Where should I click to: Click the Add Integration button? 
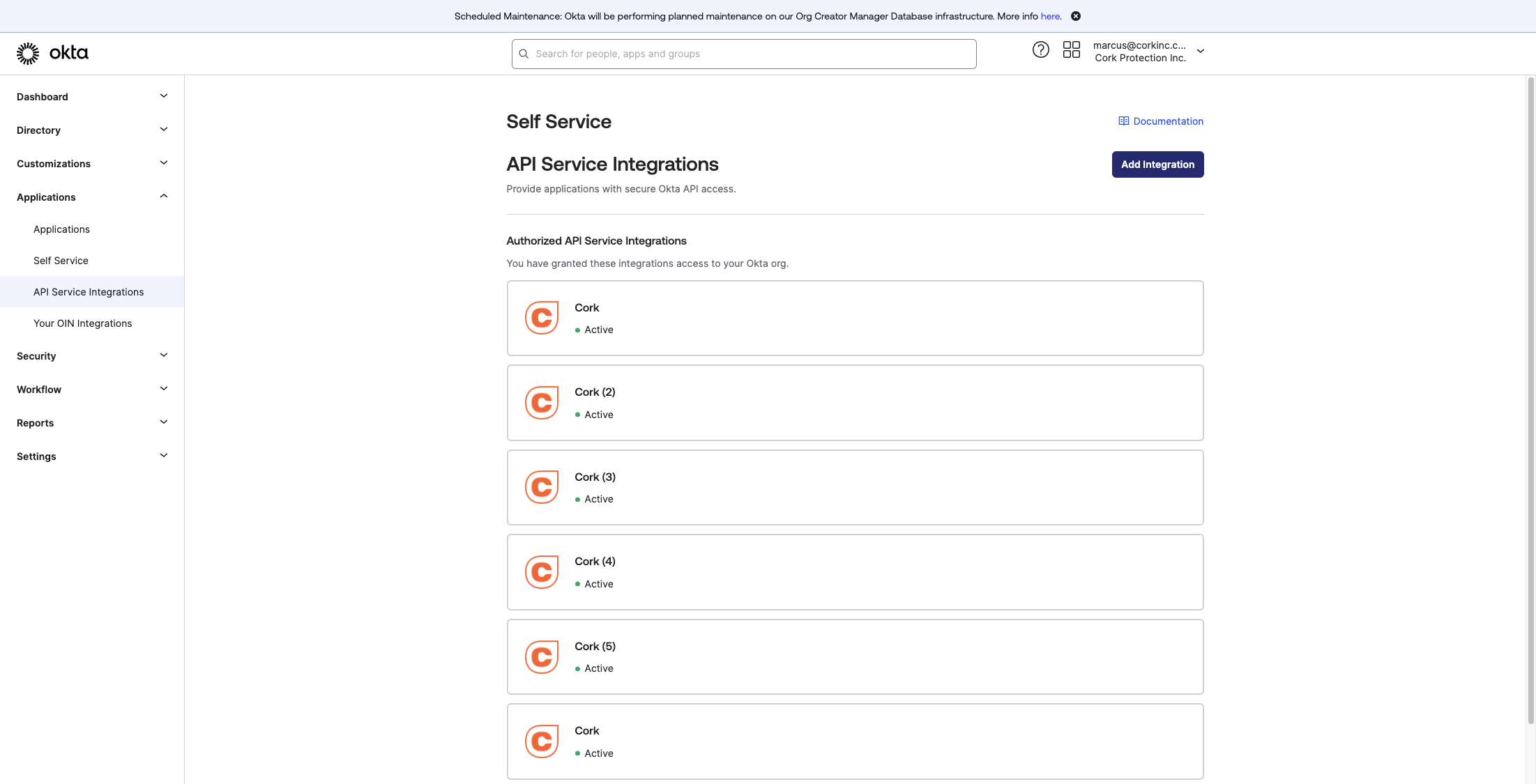tap(1157, 164)
